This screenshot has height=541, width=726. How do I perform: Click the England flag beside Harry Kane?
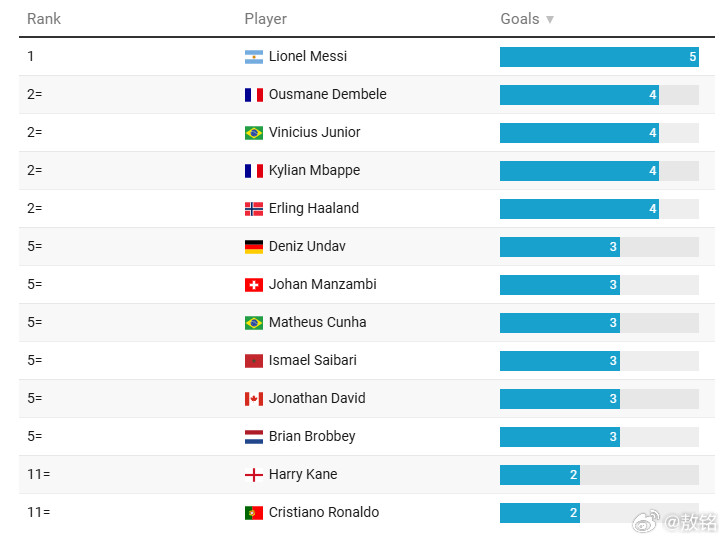(x=254, y=475)
